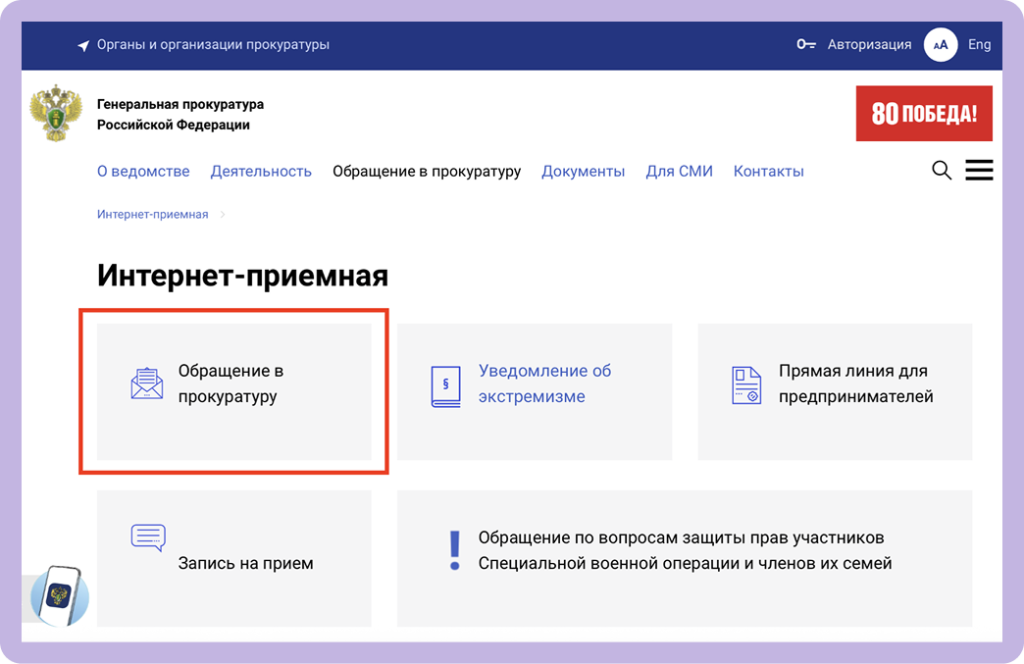Screen dimensions: 1024x664
Task: Open the Деятельность menu
Action: click(261, 171)
